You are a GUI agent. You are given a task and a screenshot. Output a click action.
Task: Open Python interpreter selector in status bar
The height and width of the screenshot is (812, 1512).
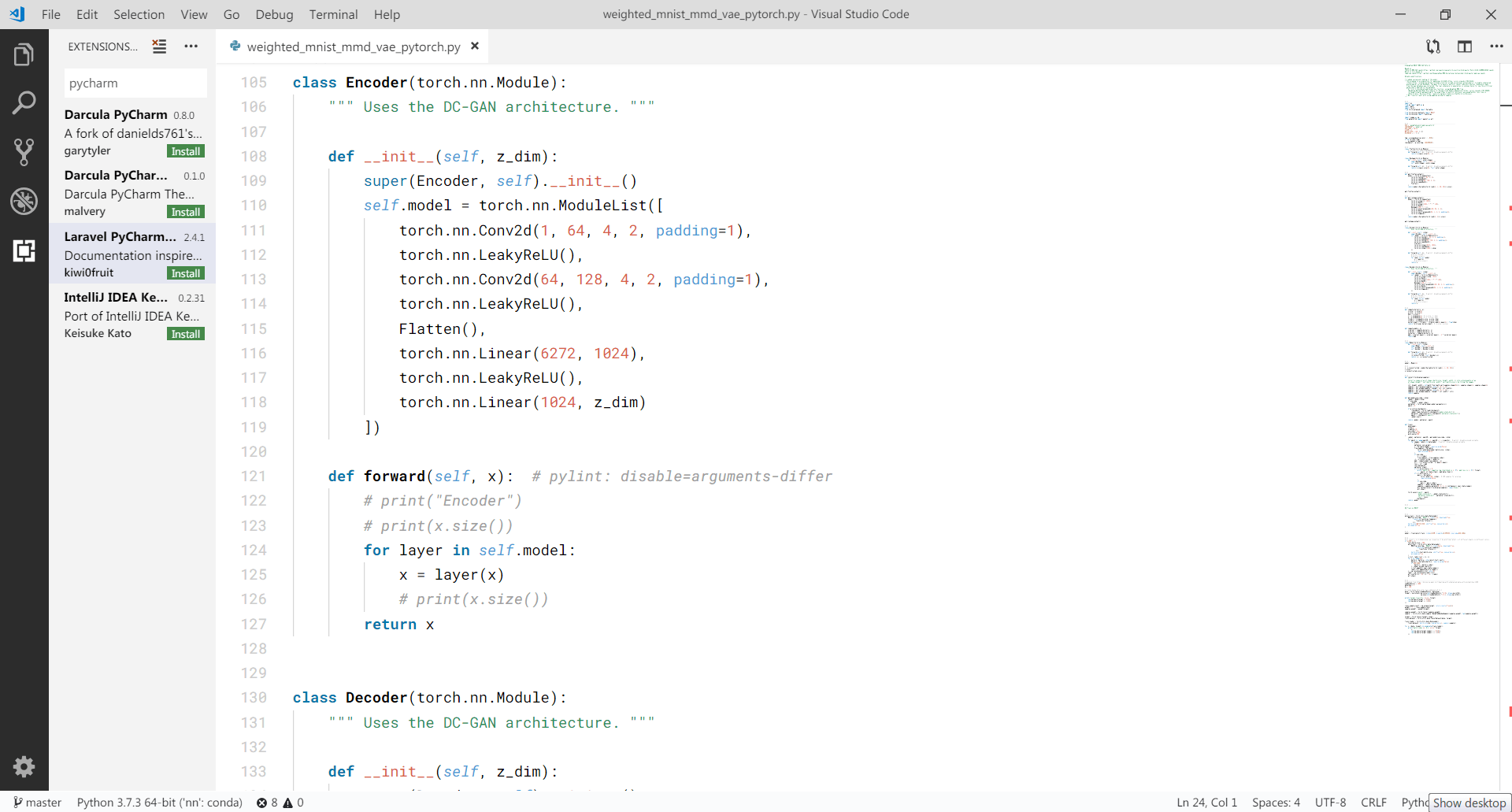point(159,803)
